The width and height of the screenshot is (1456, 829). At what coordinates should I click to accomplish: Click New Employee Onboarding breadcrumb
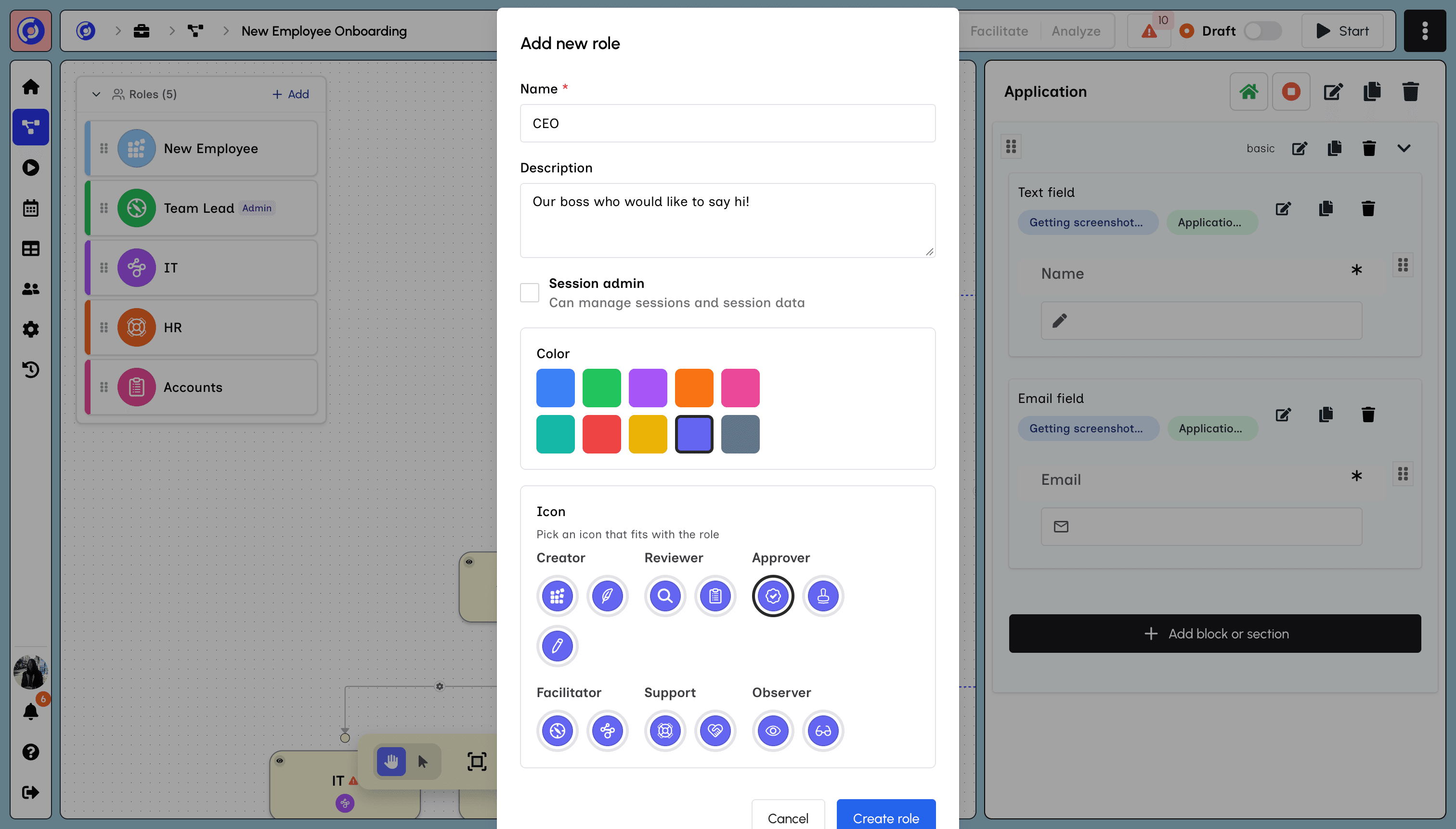324,31
